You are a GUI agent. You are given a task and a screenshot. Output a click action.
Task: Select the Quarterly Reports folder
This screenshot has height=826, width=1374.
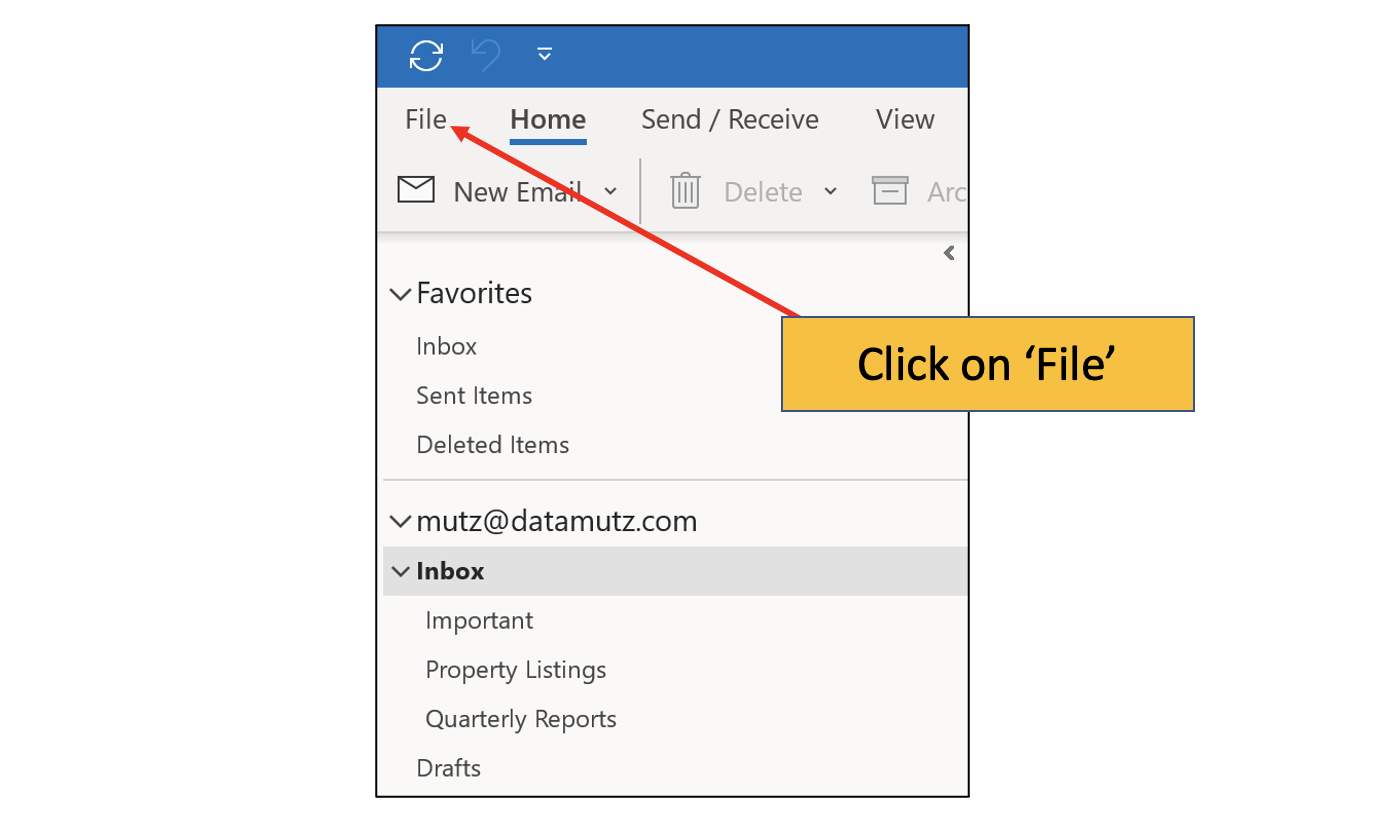(521, 718)
